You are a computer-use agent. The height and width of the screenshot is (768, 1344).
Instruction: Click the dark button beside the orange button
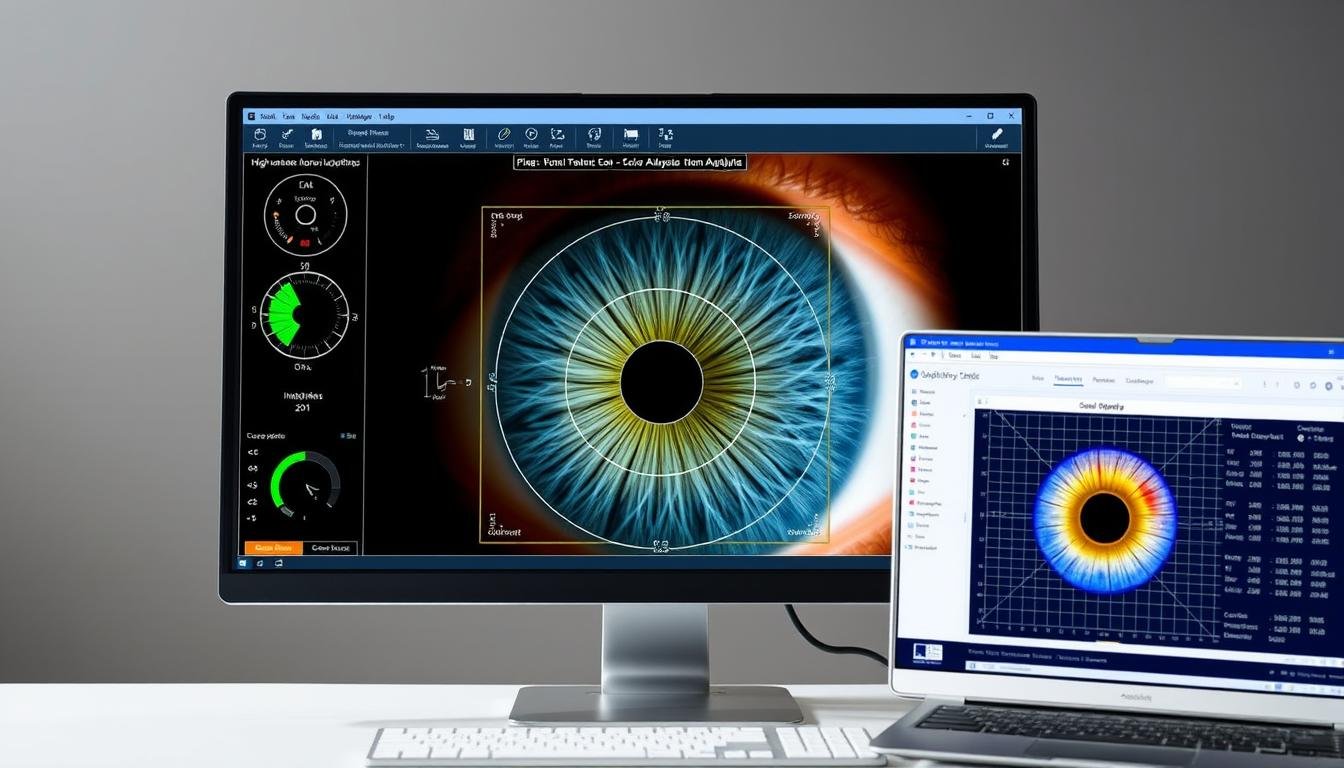coord(331,548)
